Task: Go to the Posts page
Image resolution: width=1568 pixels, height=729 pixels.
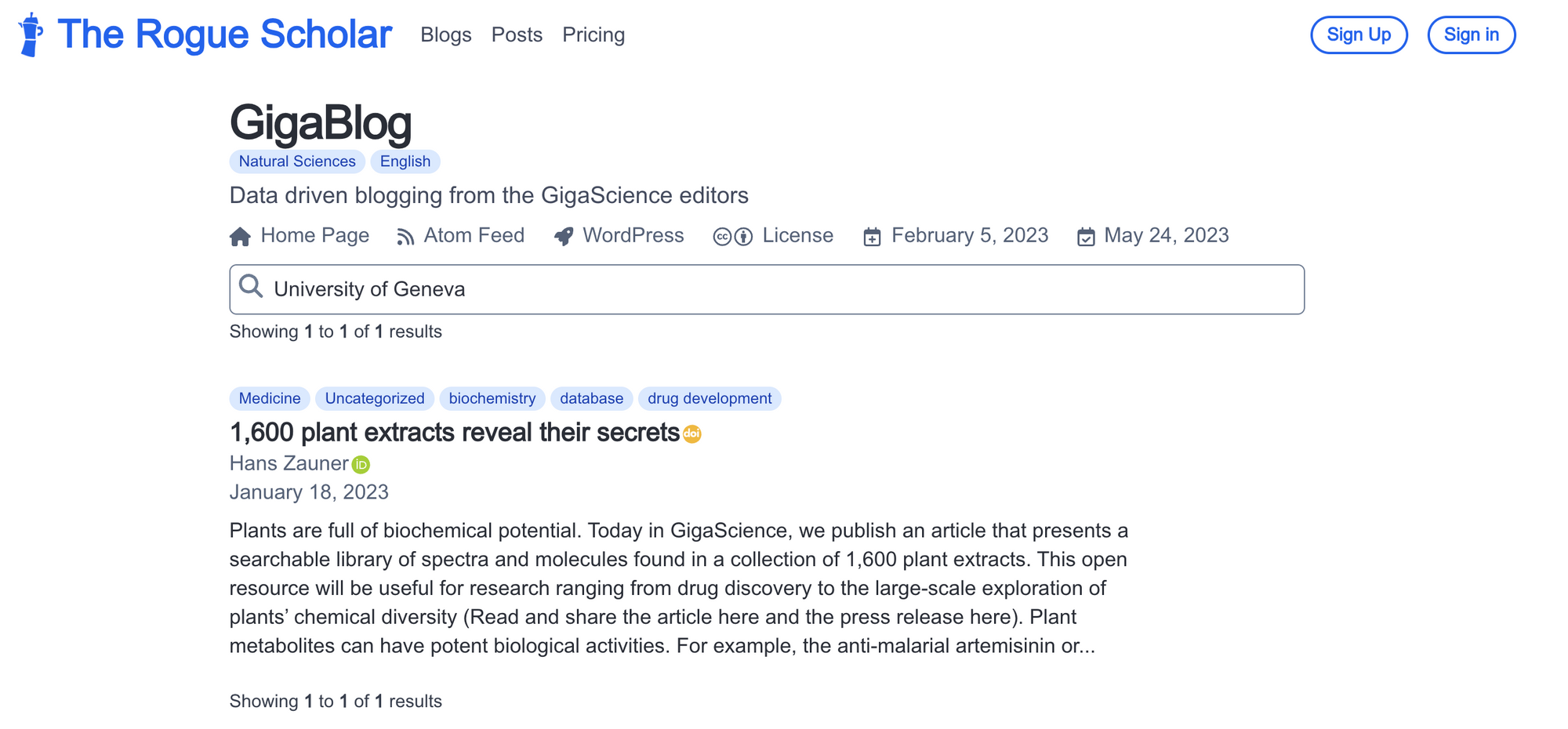Action: click(x=517, y=35)
